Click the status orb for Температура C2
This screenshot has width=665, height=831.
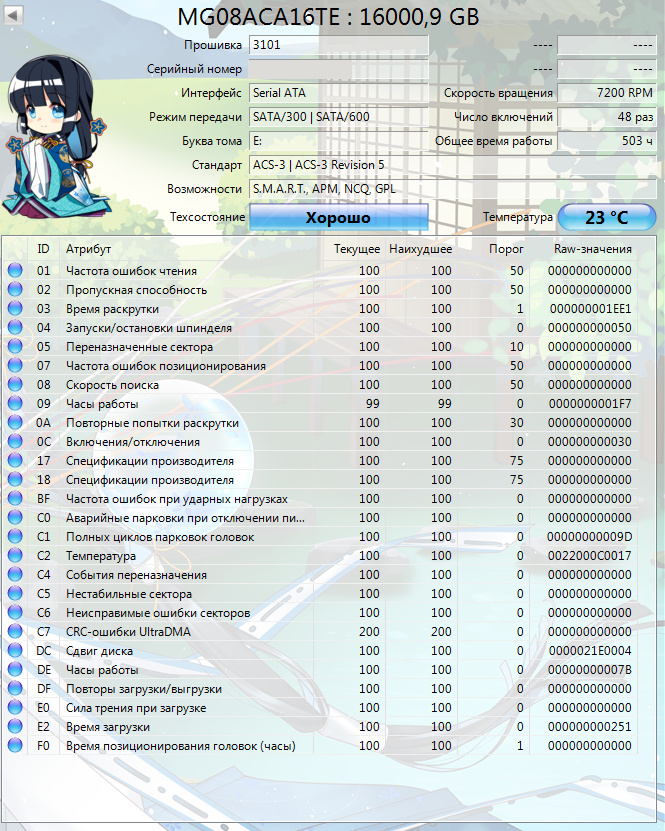pyautogui.click(x=15, y=555)
